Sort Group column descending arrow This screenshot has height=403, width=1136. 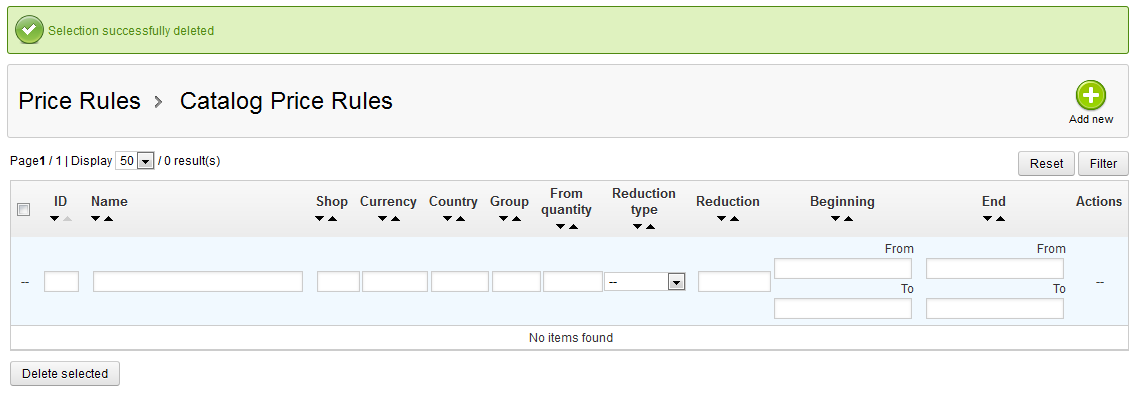tap(503, 219)
